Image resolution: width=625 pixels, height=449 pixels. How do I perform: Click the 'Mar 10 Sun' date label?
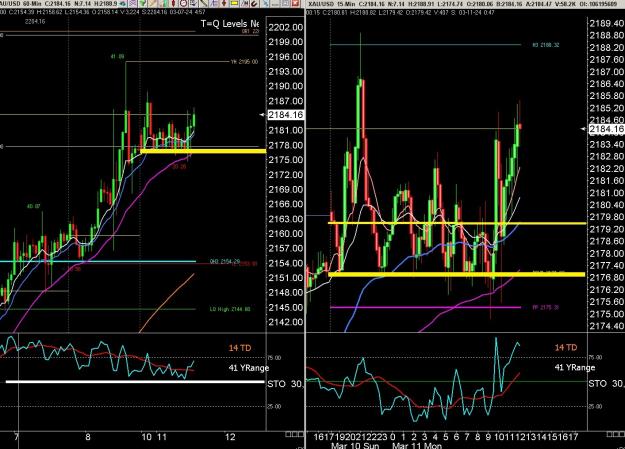click(x=355, y=445)
